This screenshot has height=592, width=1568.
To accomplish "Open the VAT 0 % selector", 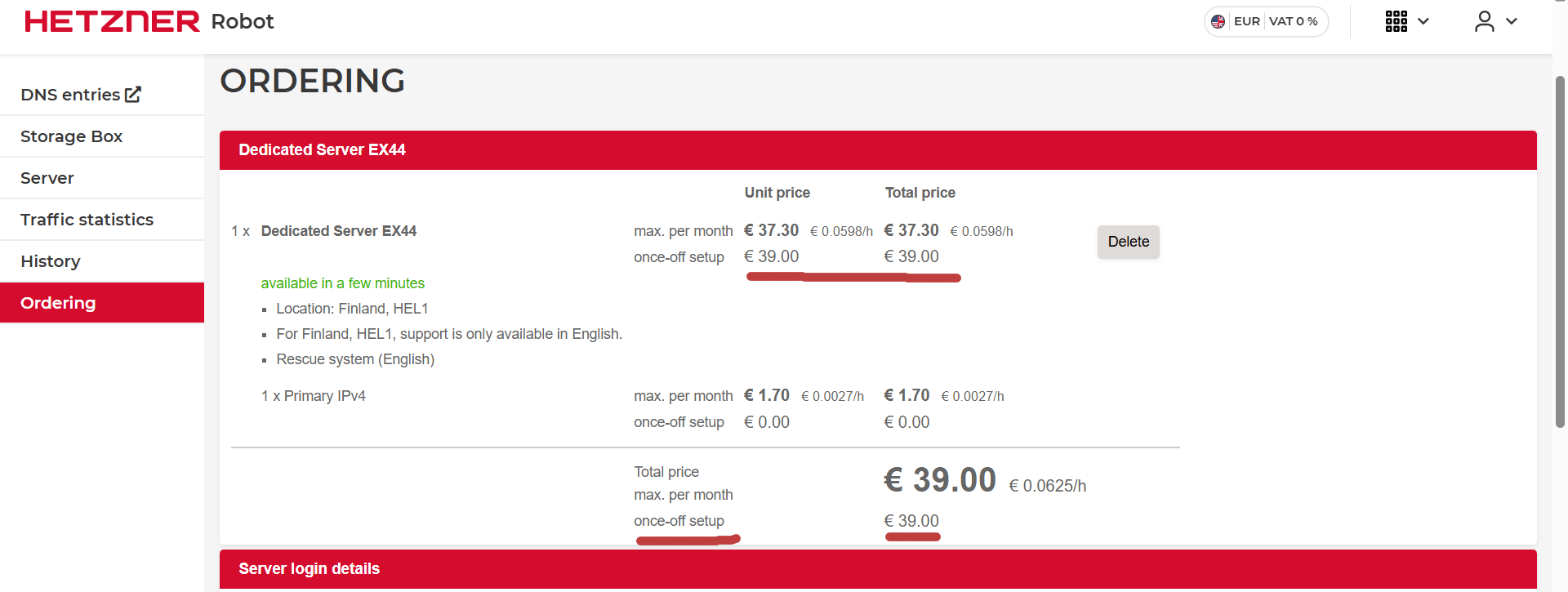I will point(1293,21).
